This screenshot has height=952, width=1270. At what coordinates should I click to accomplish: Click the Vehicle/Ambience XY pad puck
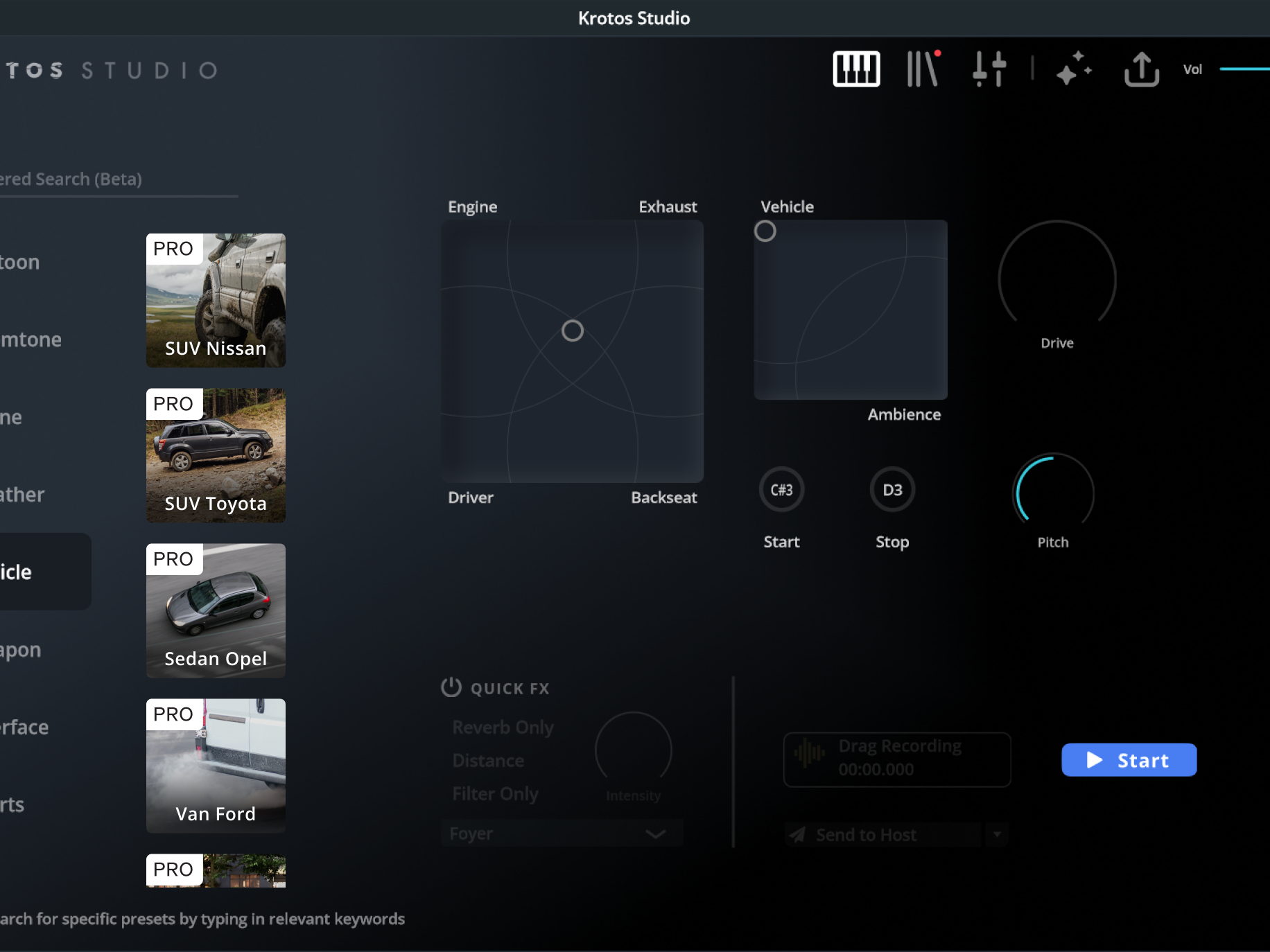765,231
